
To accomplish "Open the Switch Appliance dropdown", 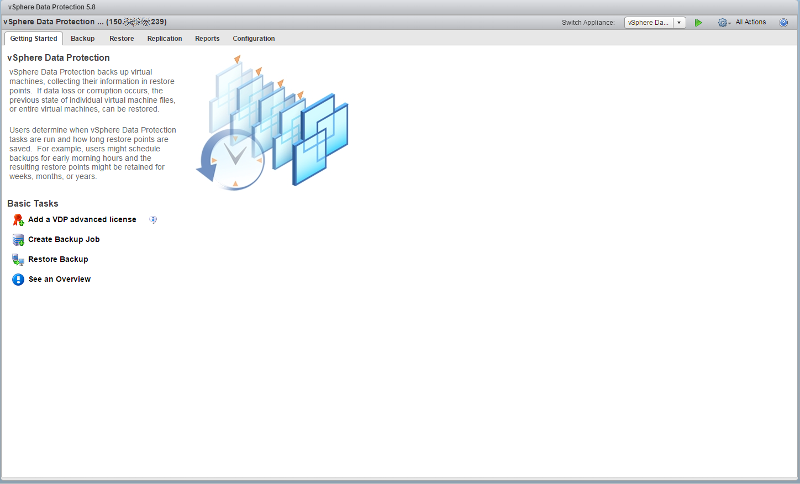I will [655, 22].
